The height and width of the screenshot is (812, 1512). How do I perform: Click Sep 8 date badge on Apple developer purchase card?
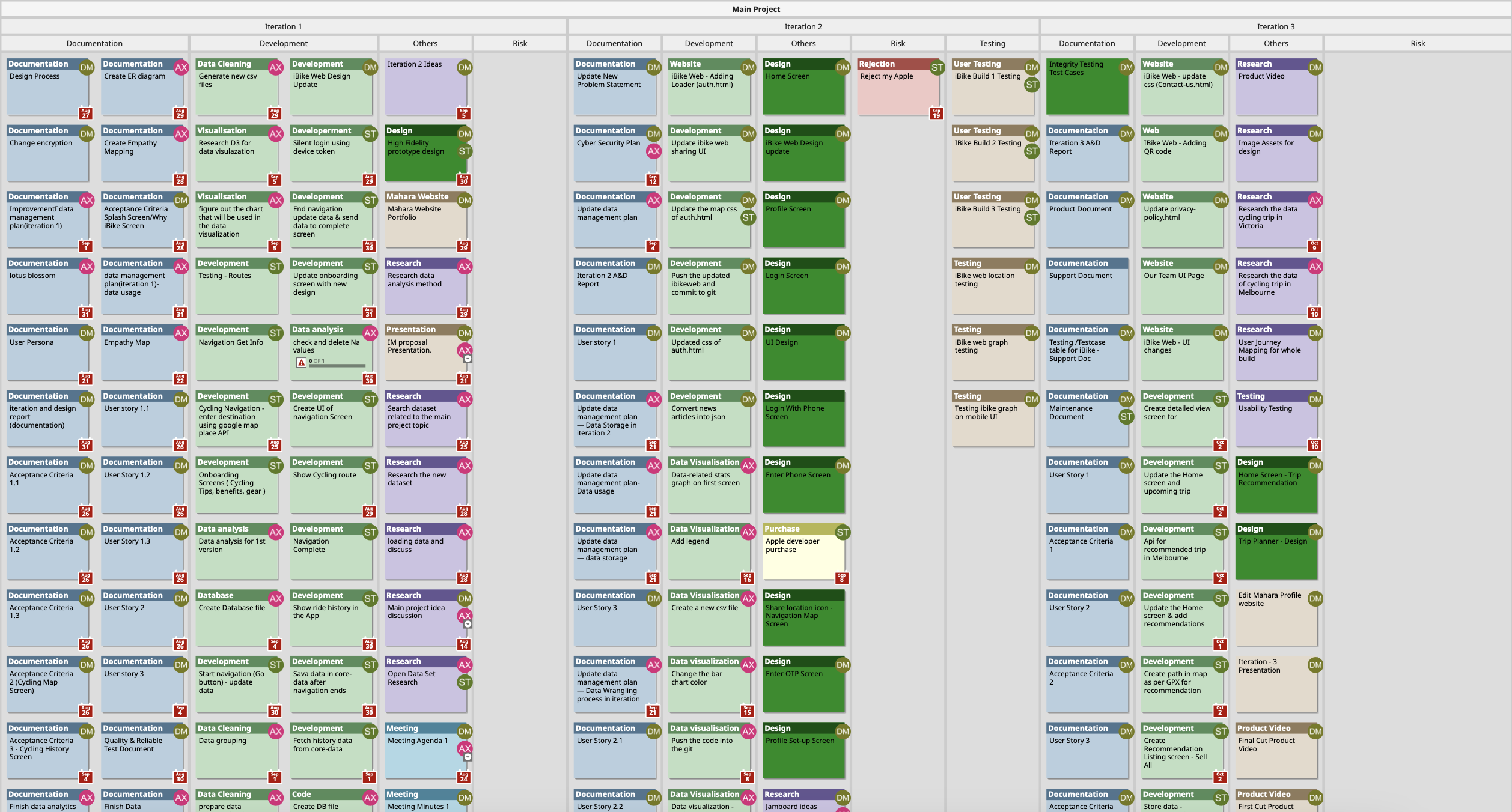coord(841,578)
